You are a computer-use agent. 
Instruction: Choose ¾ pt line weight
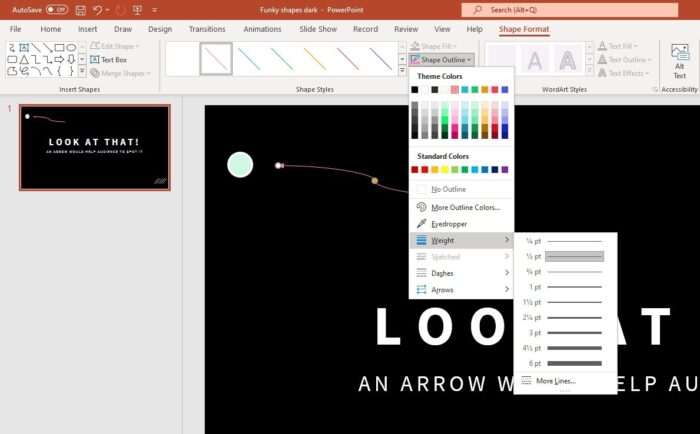pos(565,271)
